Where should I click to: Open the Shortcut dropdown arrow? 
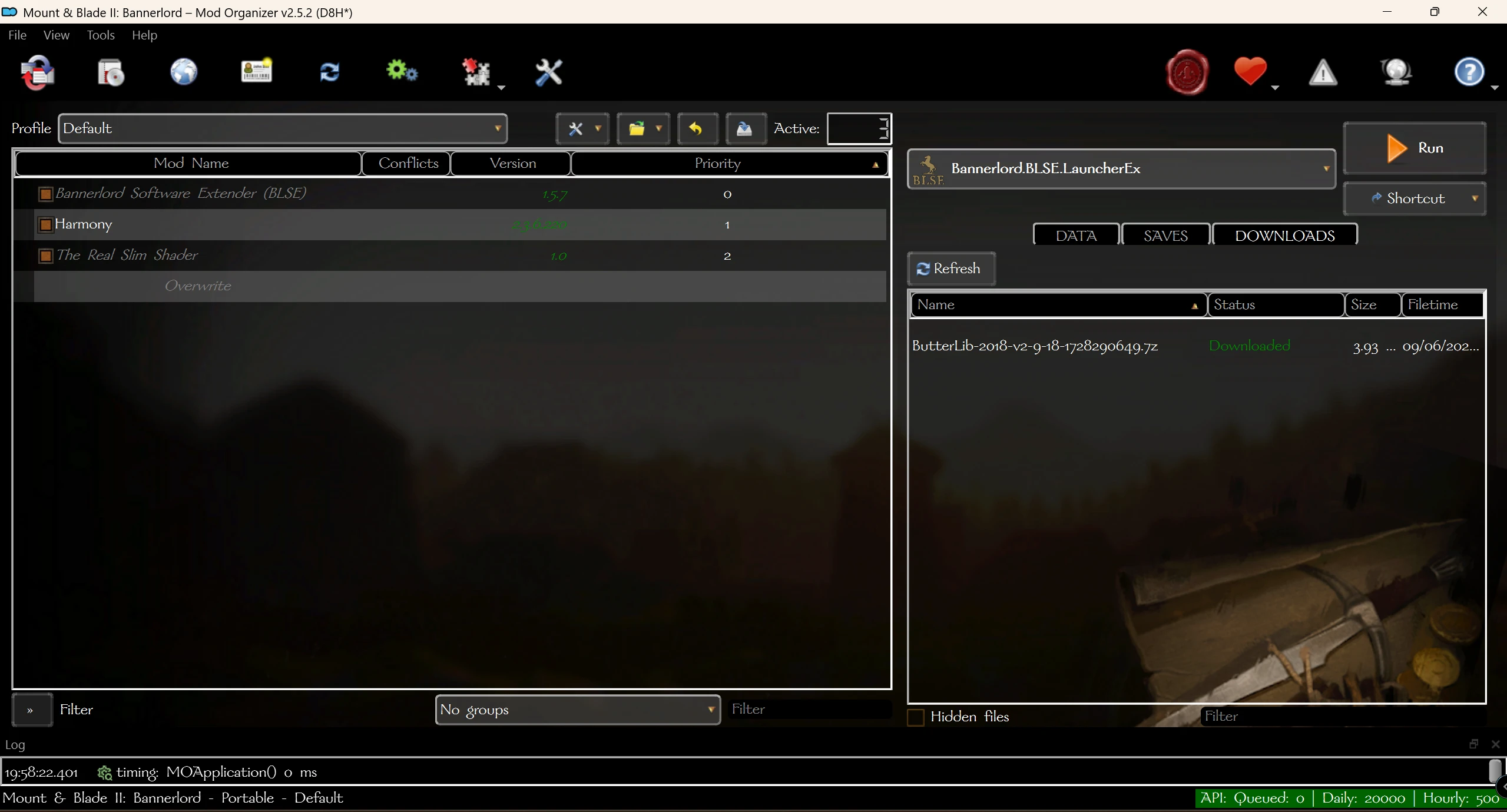pos(1475,199)
